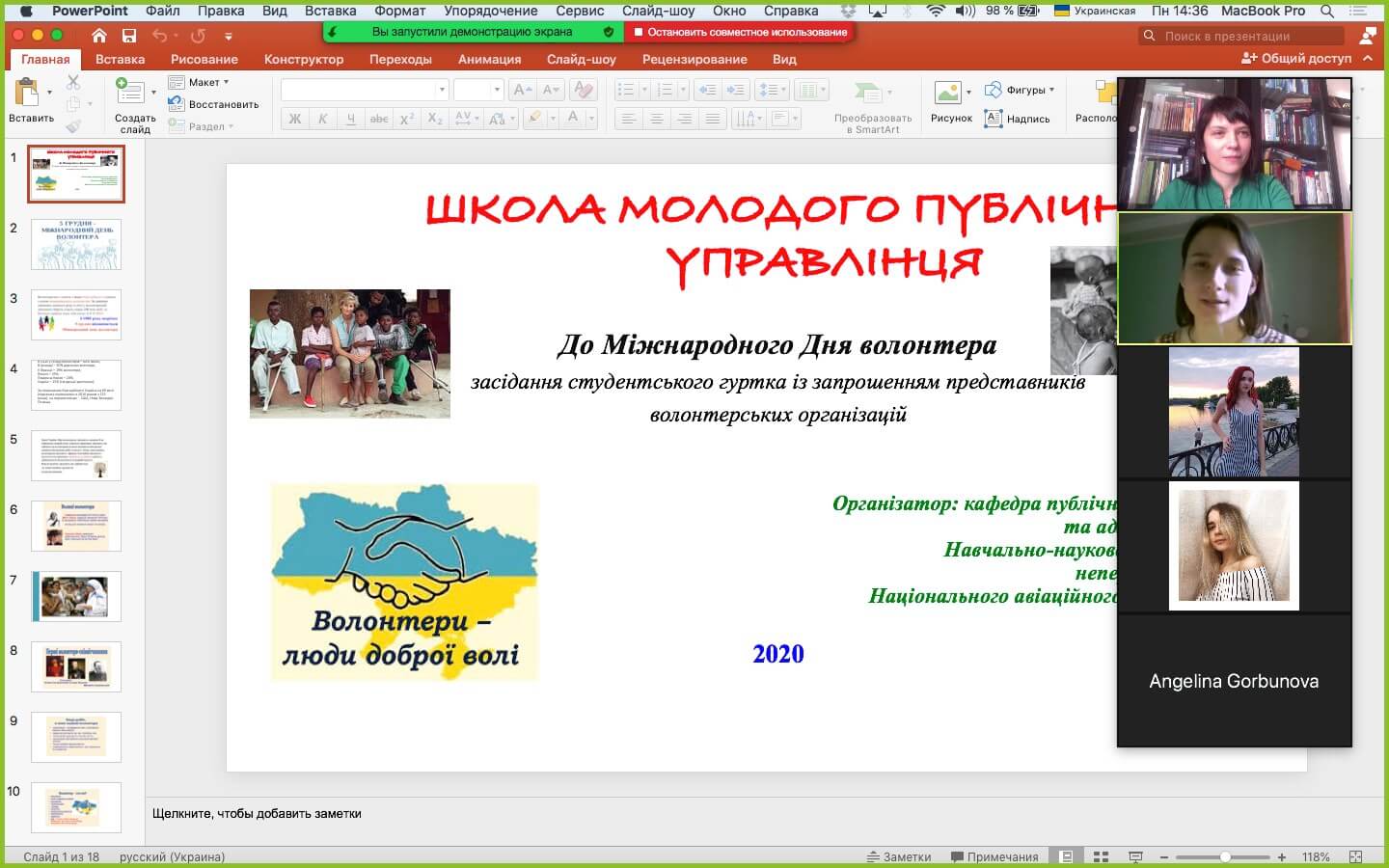Image resolution: width=1389 pixels, height=868 pixels.
Task: Click the Home icon in title bar
Action: [99, 36]
